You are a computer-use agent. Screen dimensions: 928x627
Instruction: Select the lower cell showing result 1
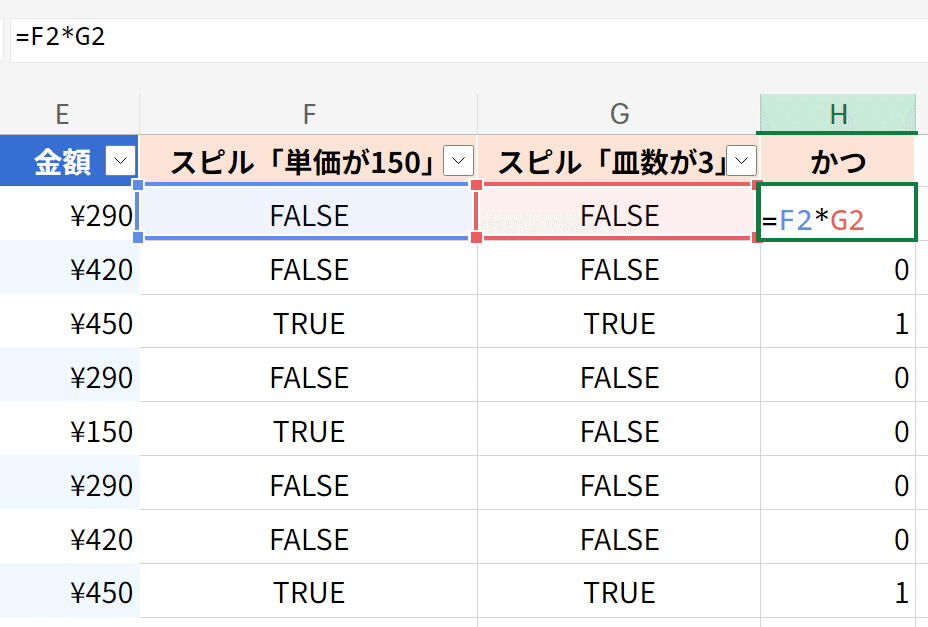pos(838,591)
